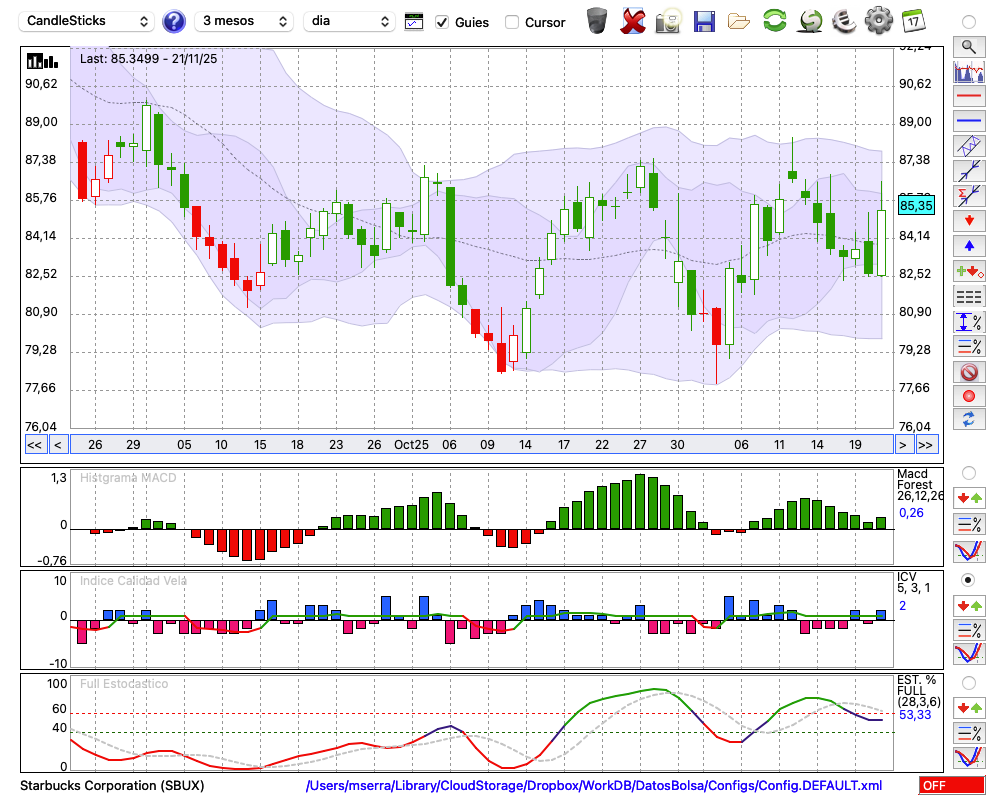The width and height of the screenshot is (1000, 800).
Task: Expand the 3 mesos period dropdown
Action: coord(243,21)
